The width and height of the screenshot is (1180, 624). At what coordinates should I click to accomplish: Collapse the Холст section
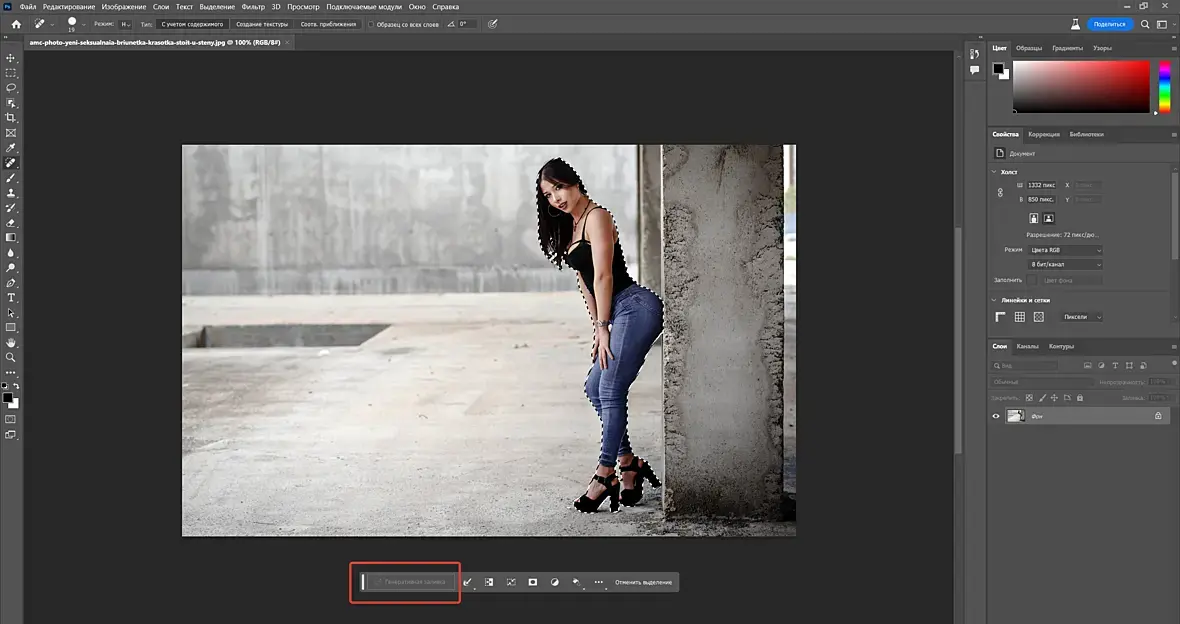click(994, 171)
